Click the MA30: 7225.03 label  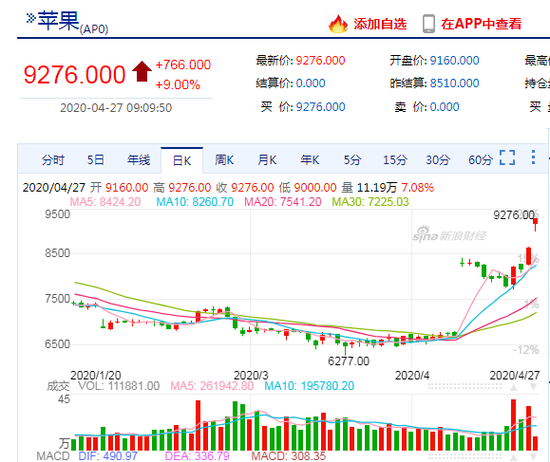370,202
